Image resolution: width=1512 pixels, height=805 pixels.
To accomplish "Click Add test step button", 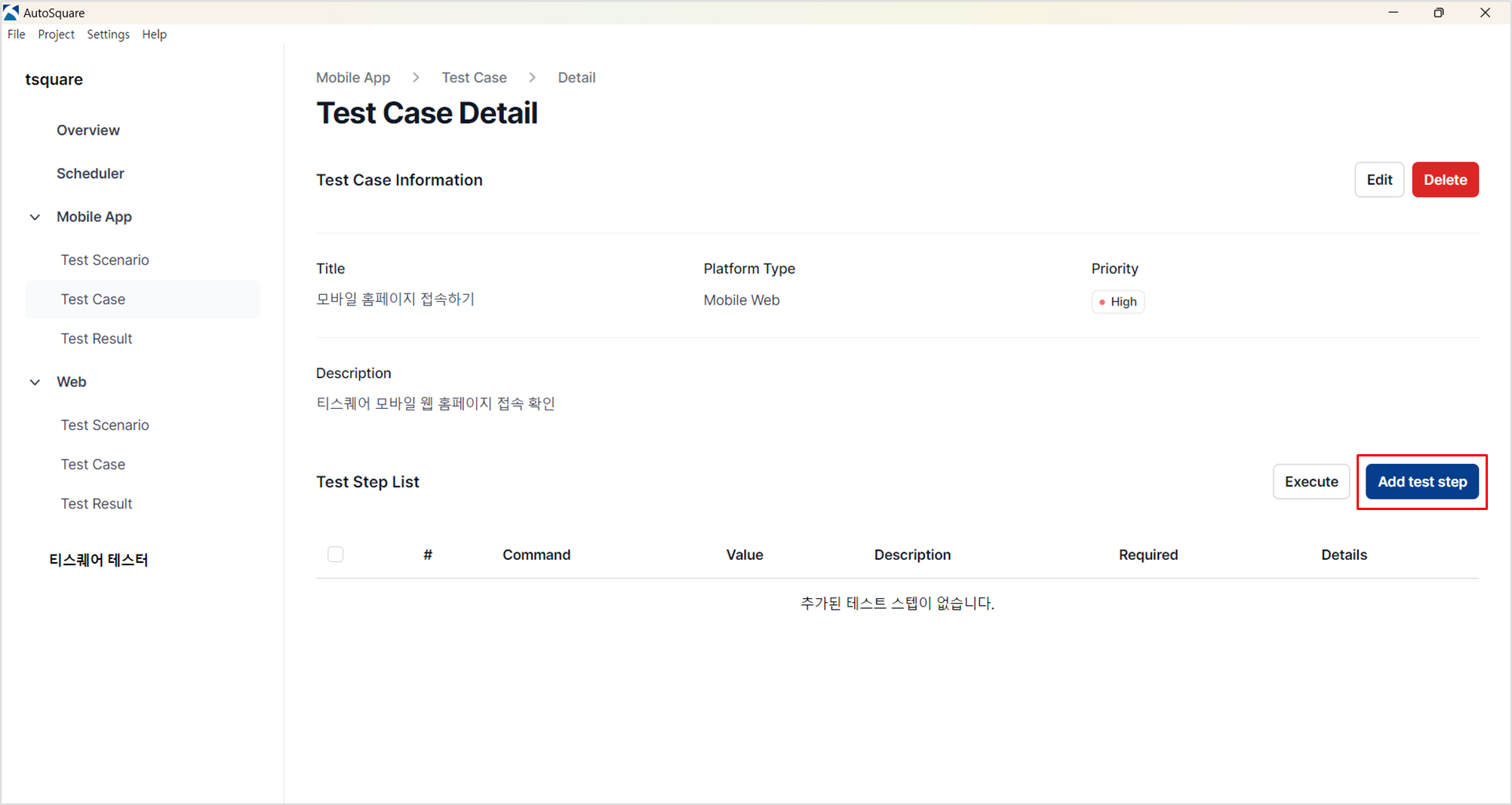I will coord(1422,481).
